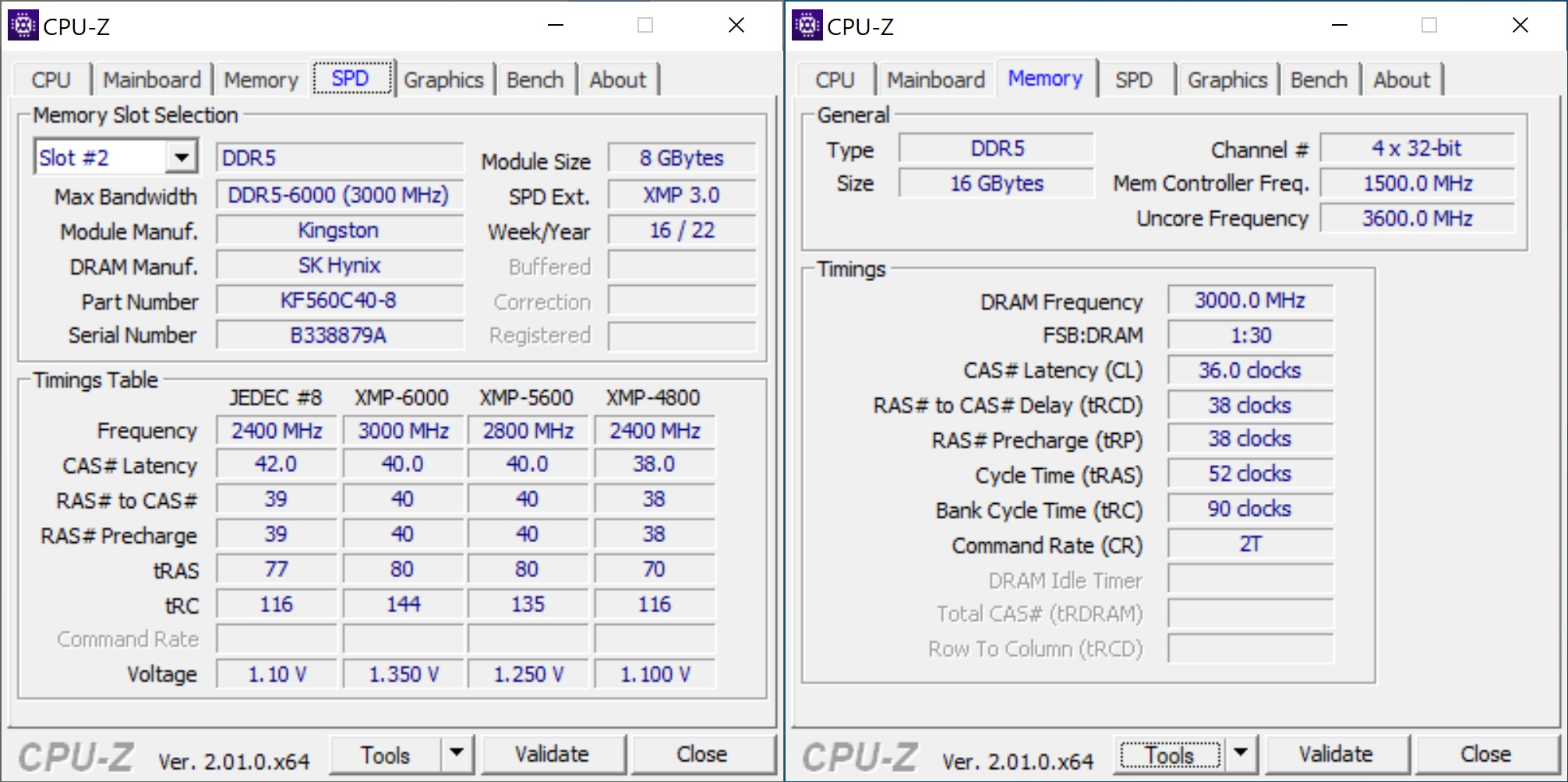Open the About tab in left window

tap(617, 80)
